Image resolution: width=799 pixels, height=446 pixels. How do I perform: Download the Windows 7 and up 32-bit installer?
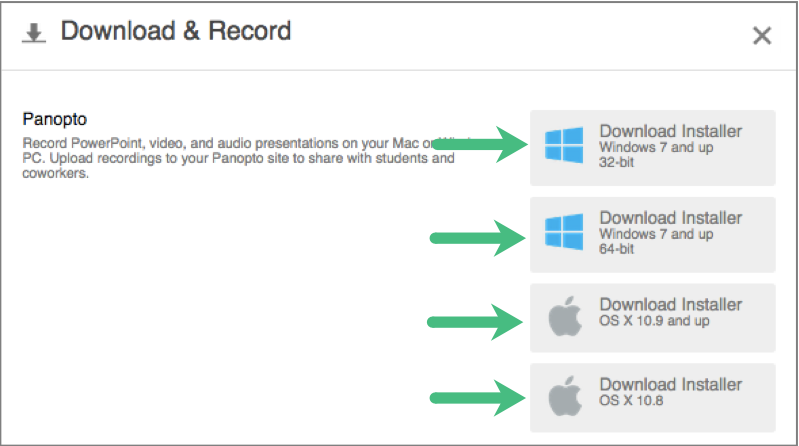[653, 148]
